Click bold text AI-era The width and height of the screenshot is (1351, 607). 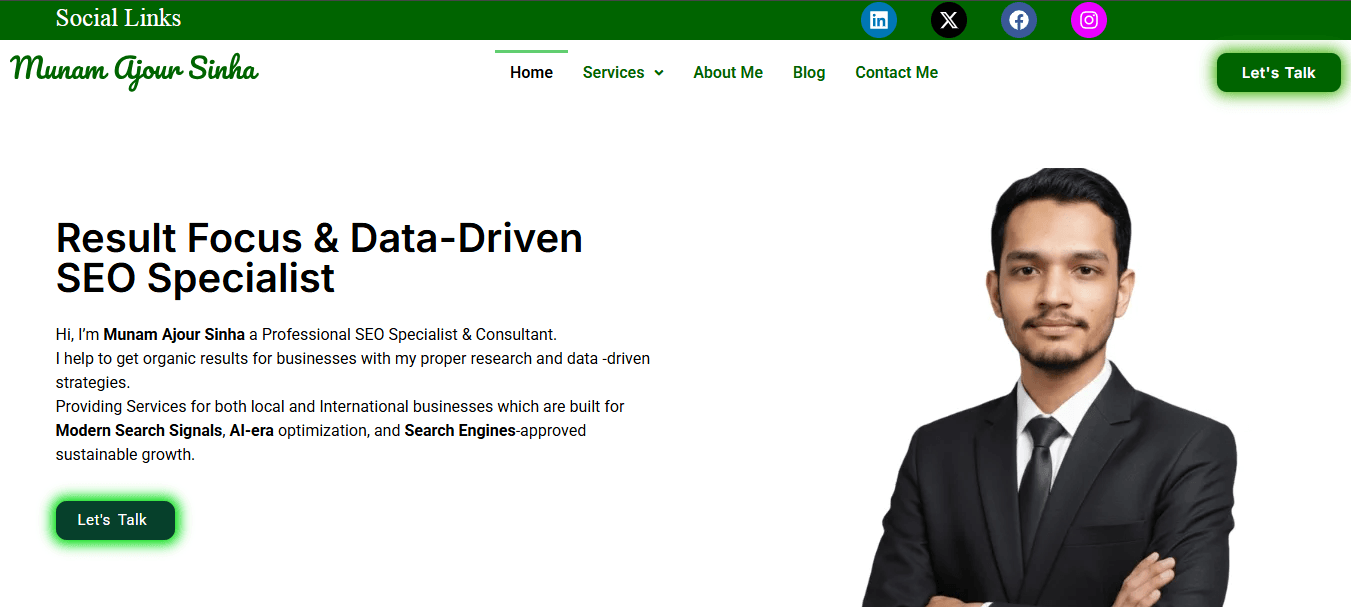251,431
